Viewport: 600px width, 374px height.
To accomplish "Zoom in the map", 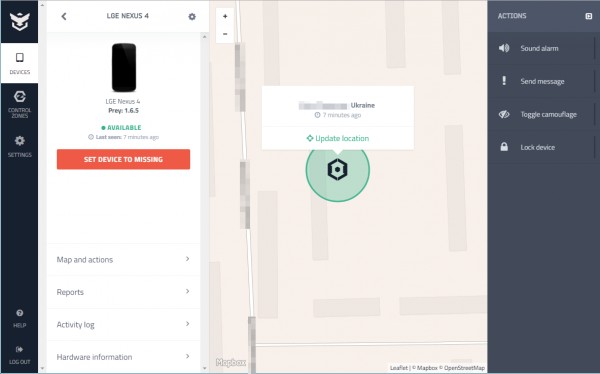I will point(225,16).
